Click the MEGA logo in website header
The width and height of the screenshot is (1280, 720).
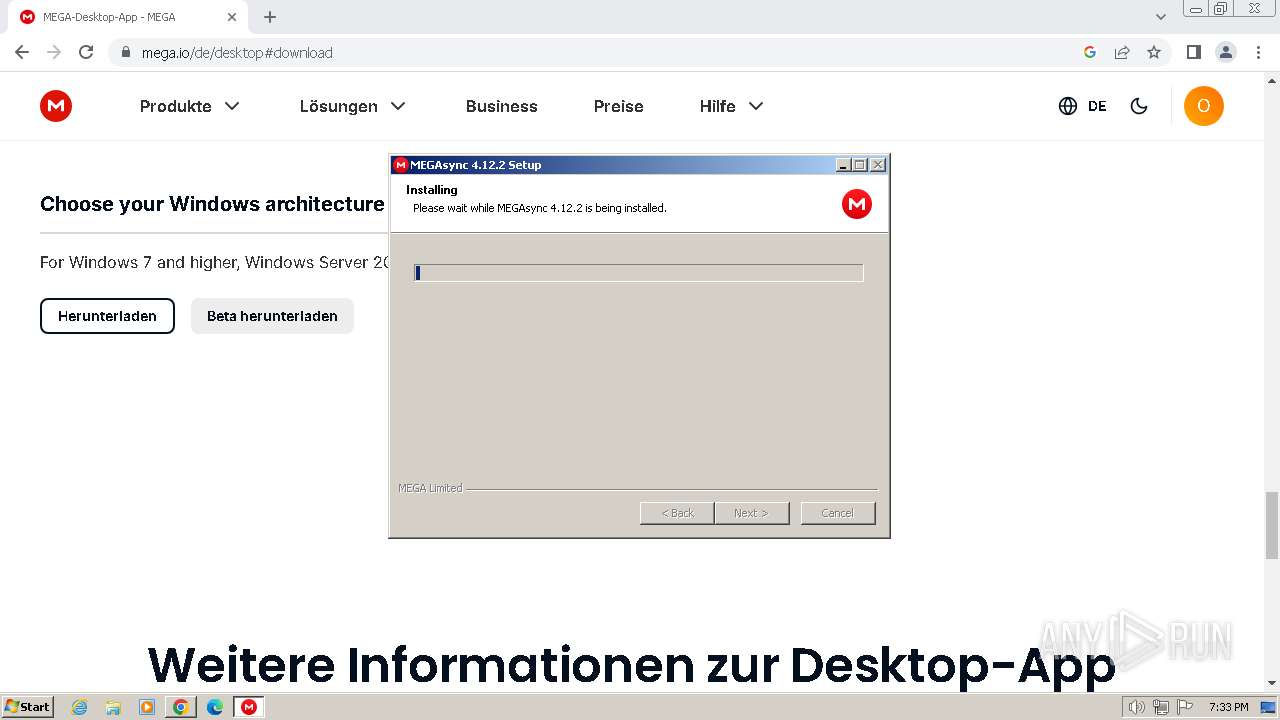click(x=56, y=106)
